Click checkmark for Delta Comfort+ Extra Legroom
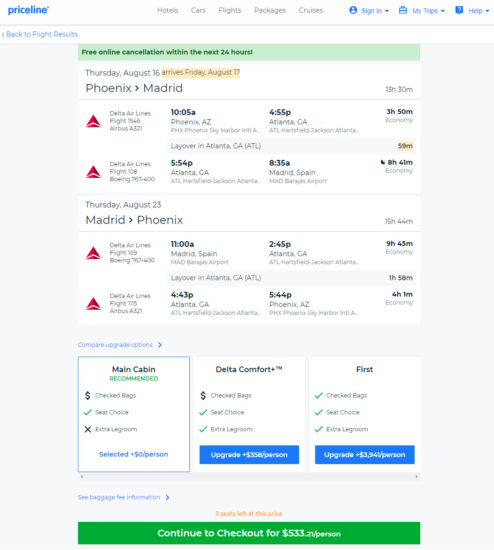Viewport: 494px width, 550px height. click(203, 429)
